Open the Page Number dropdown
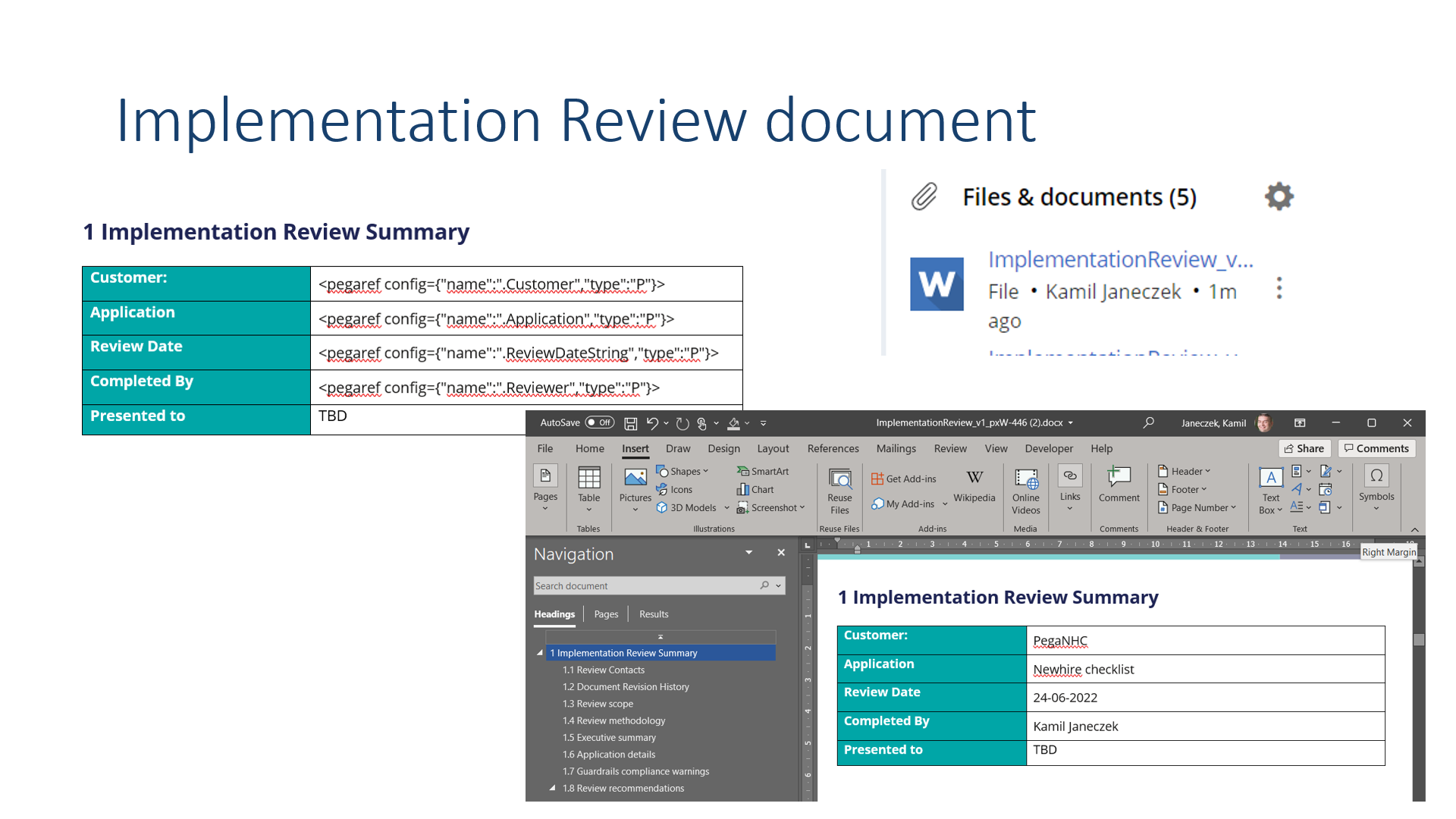The image size is (1456, 819). [1197, 507]
